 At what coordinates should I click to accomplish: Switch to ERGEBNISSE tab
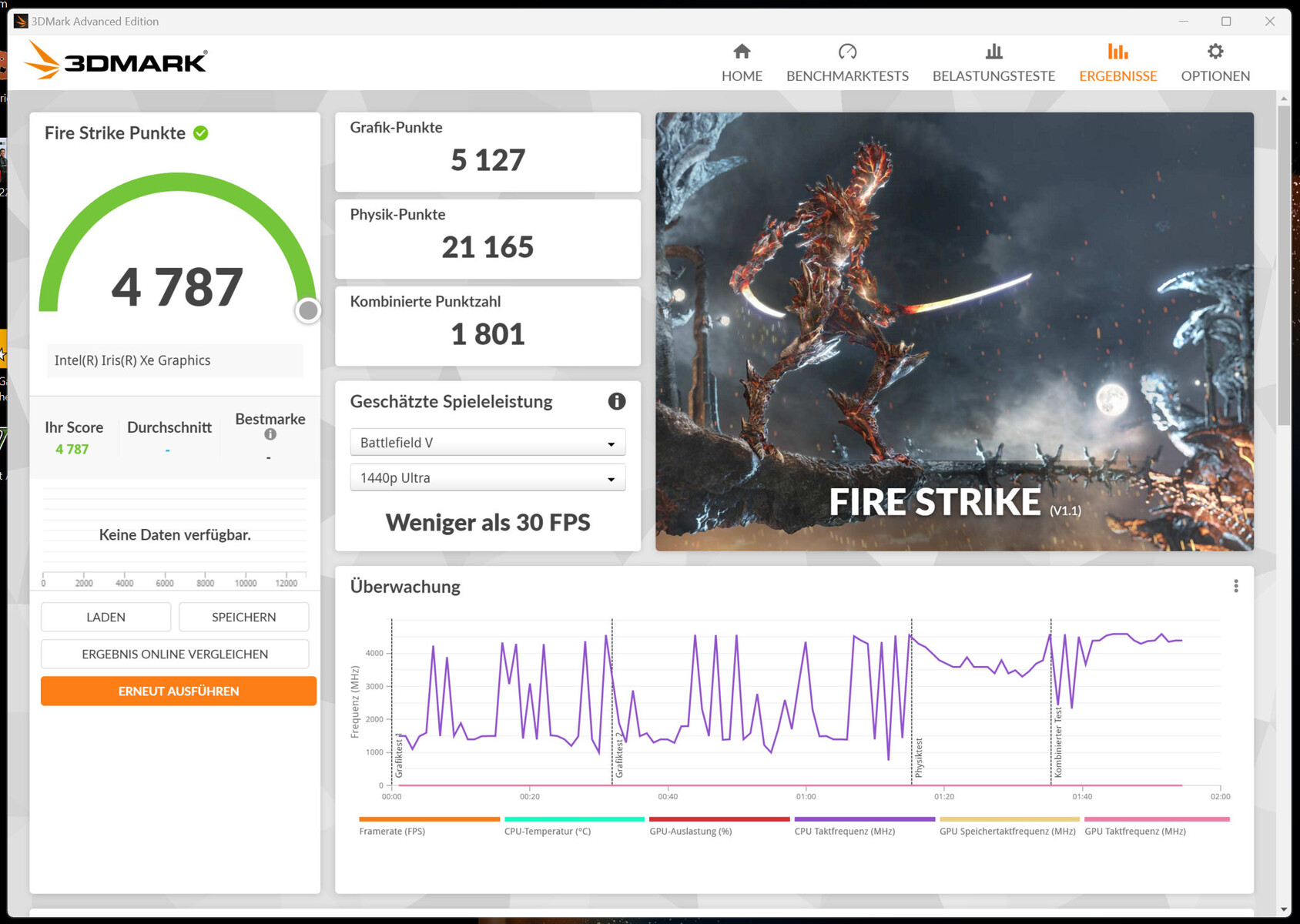coord(1117,63)
